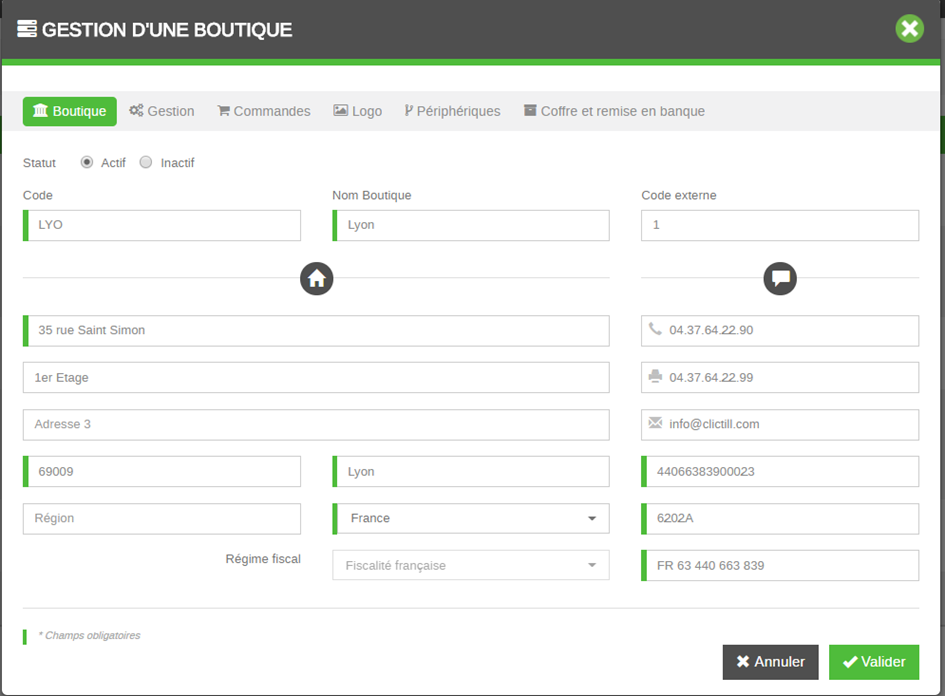
Task: Select the Inactif status radio button
Action: (146, 162)
